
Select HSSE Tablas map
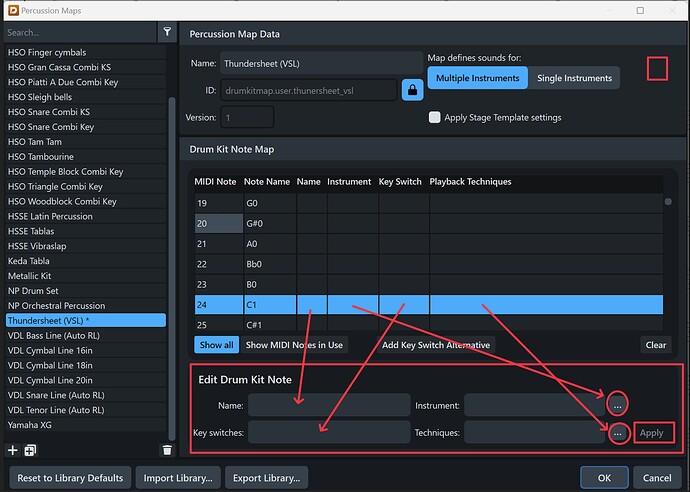[x=86, y=231]
